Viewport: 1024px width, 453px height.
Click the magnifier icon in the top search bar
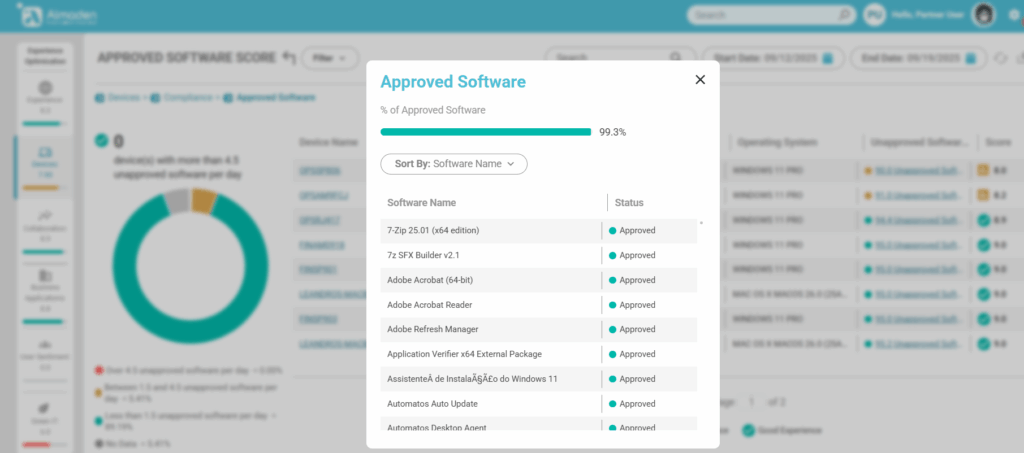pos(845,16)
